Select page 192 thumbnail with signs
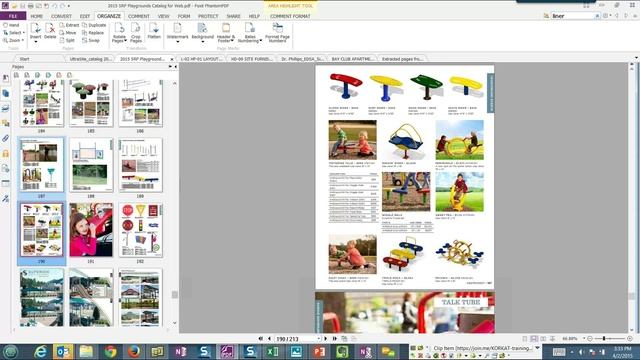640x360 pixels. [140, 230]
